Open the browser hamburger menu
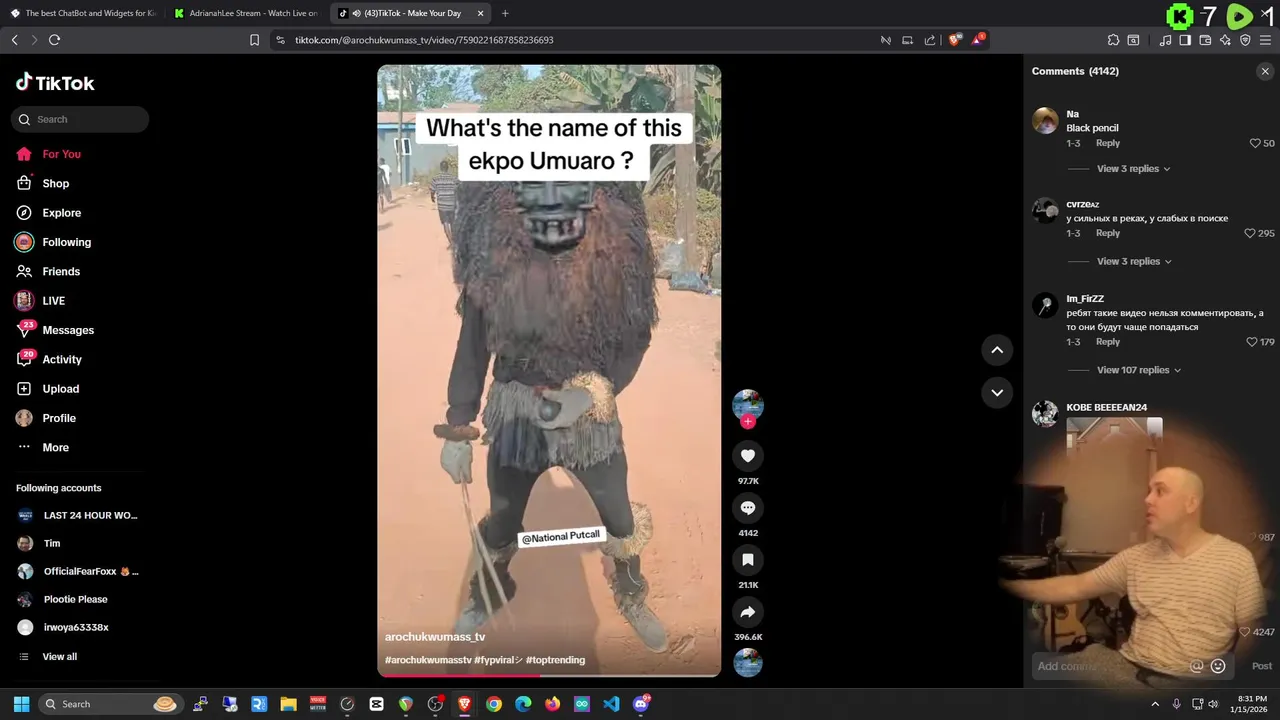This screenshot has width=1280, height=720. [1265, 40]
